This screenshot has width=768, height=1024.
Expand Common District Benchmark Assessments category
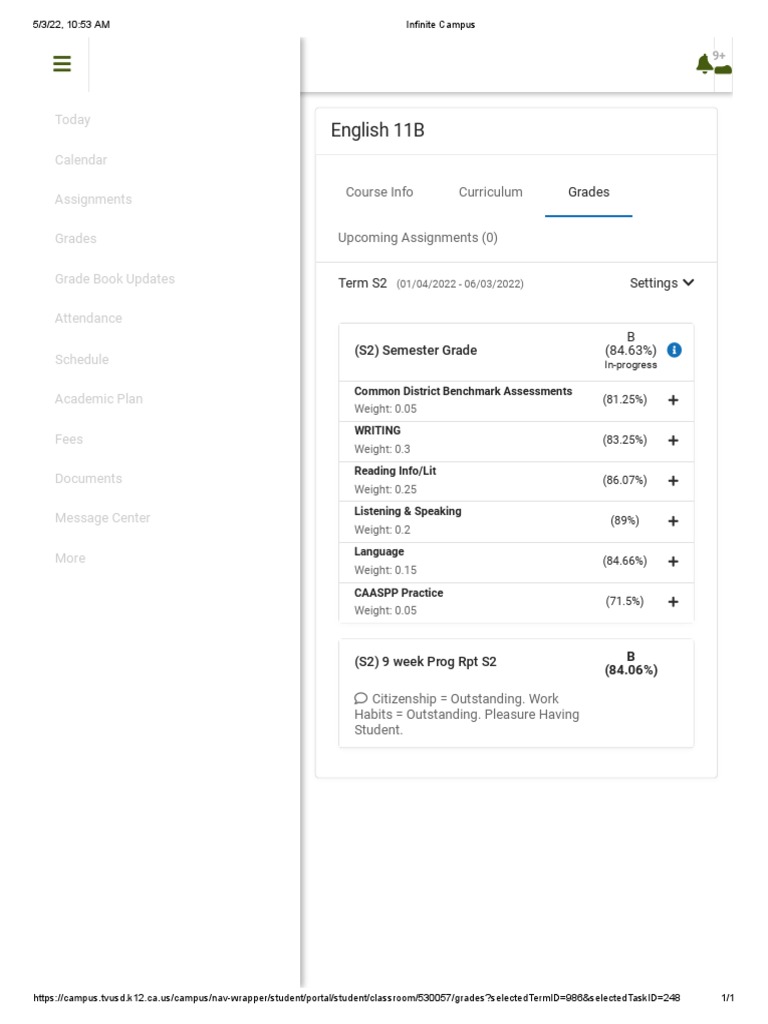click(673, 400)
